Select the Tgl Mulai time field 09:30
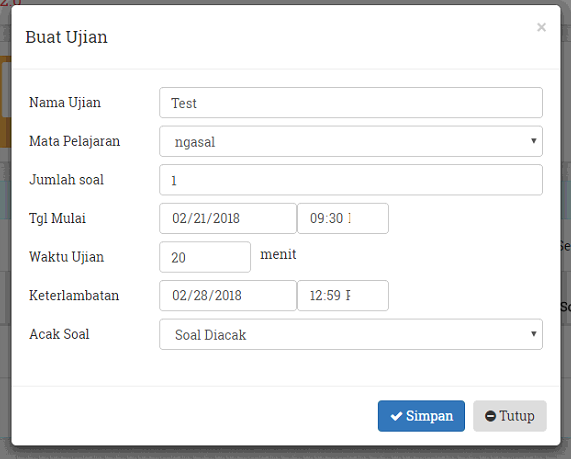Image resolution: width=571 pixels, height=459 pixels. [343, 219]
